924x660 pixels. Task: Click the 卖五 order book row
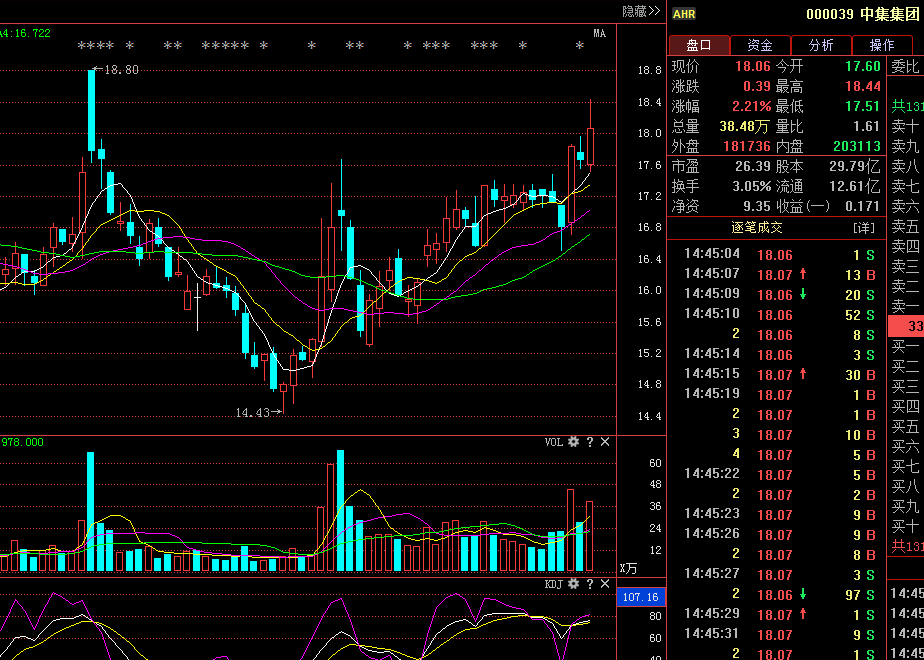(x=906, y=226)
